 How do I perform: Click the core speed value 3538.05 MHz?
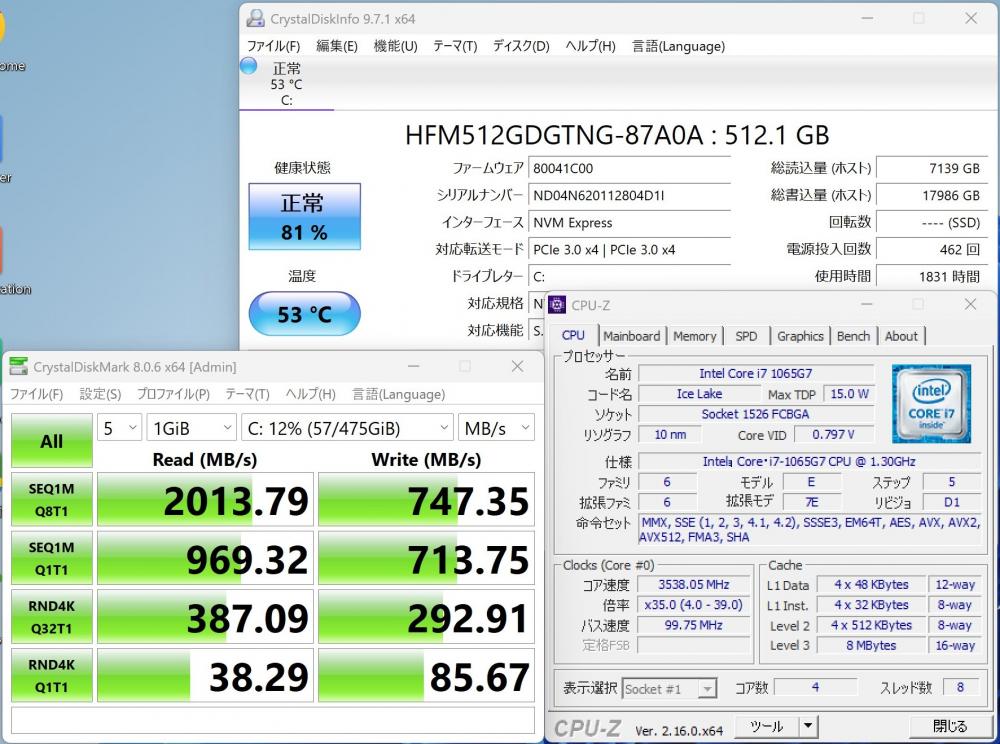pos(694,584)
